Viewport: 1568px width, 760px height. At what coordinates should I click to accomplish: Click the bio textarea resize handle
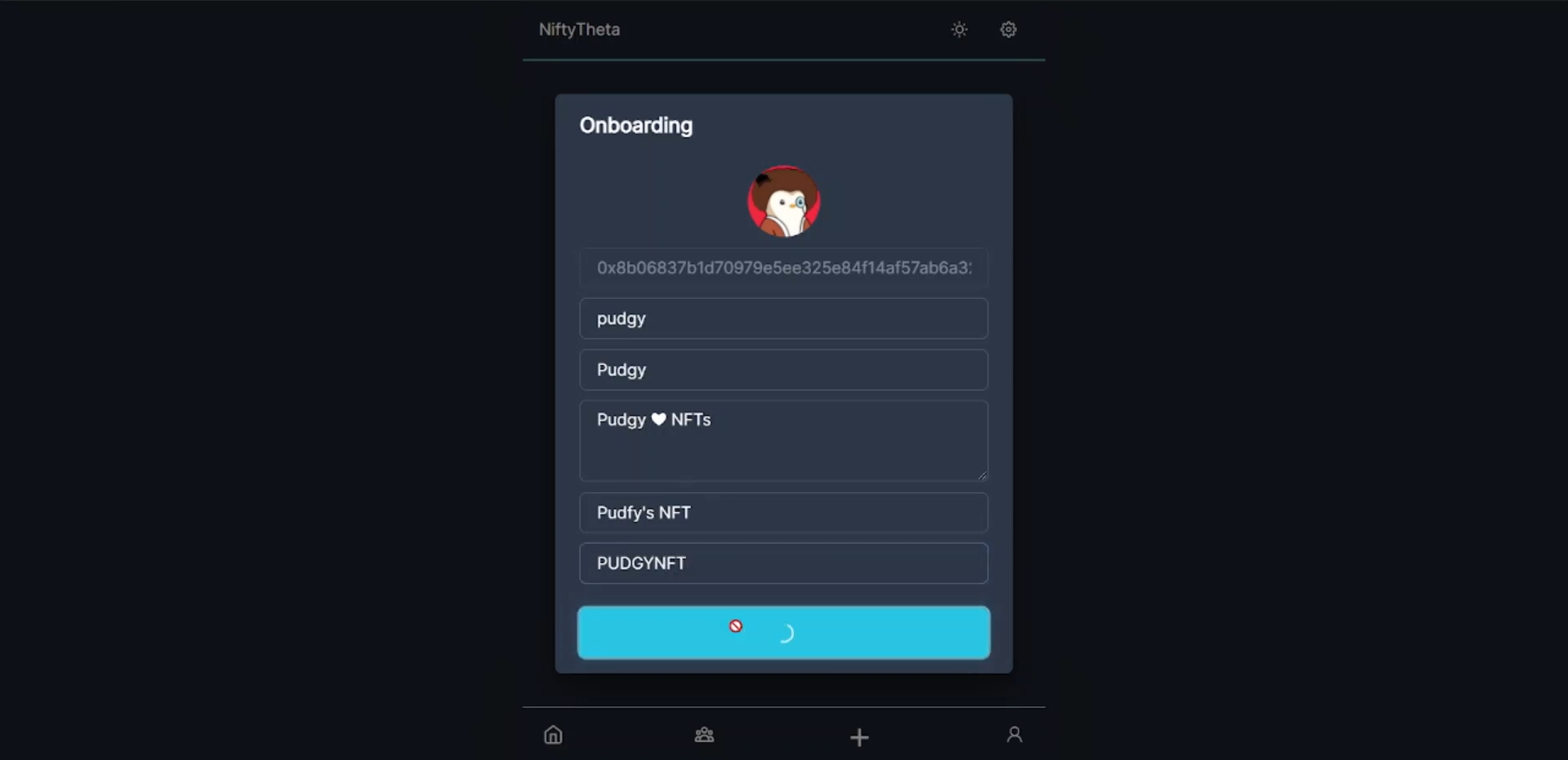(982, 475)
